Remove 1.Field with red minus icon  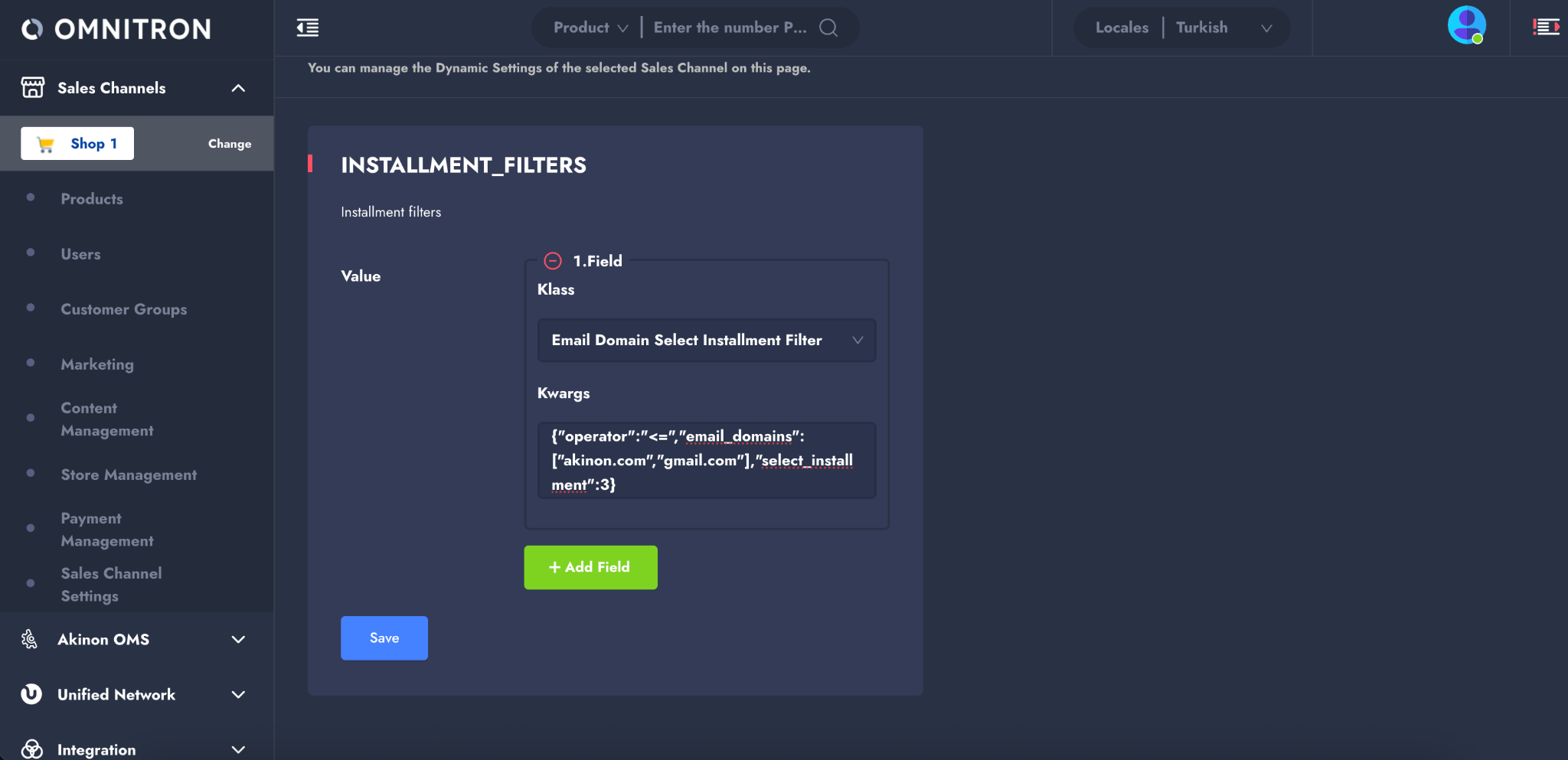(x=553, y=261)
